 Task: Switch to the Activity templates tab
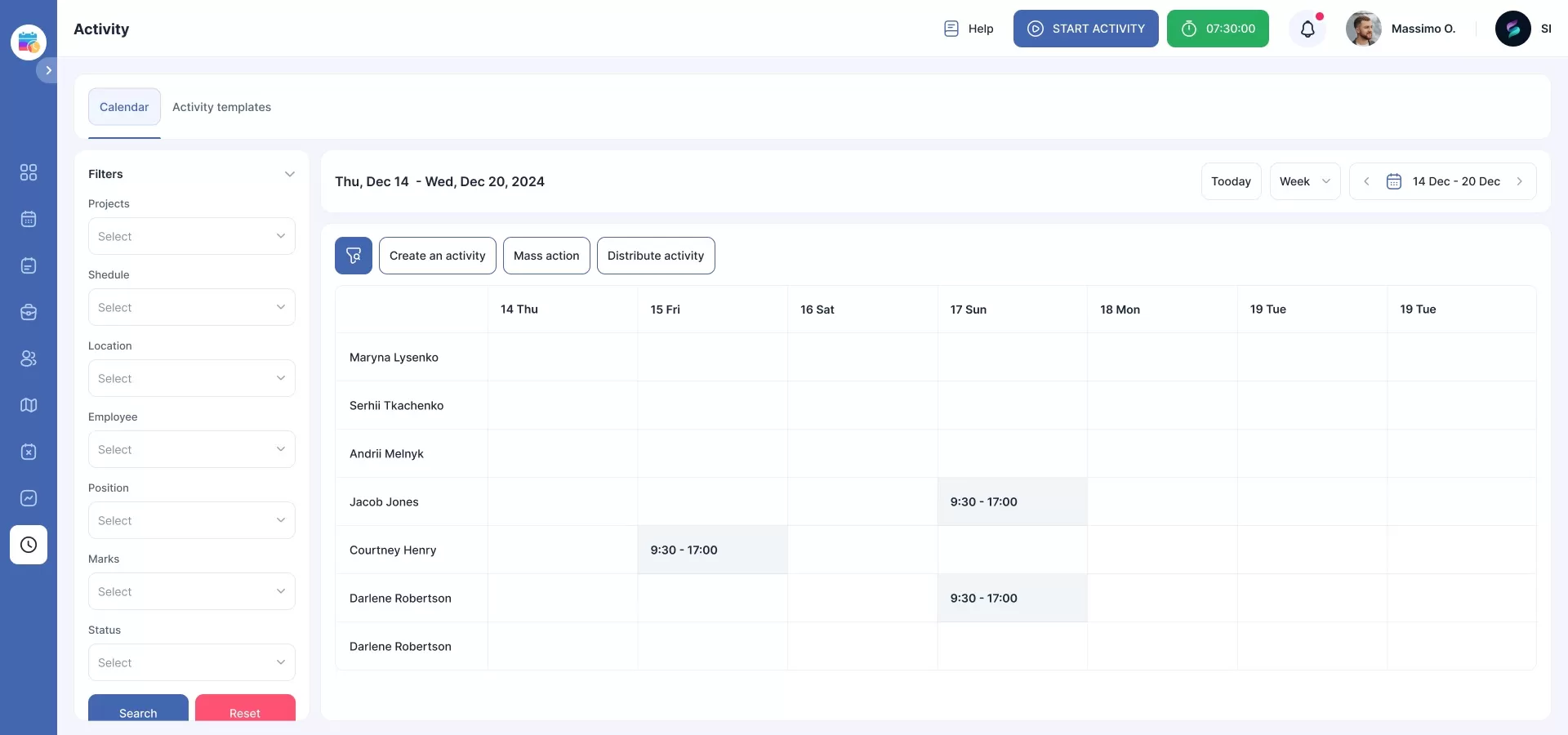(x=221, y=107)
